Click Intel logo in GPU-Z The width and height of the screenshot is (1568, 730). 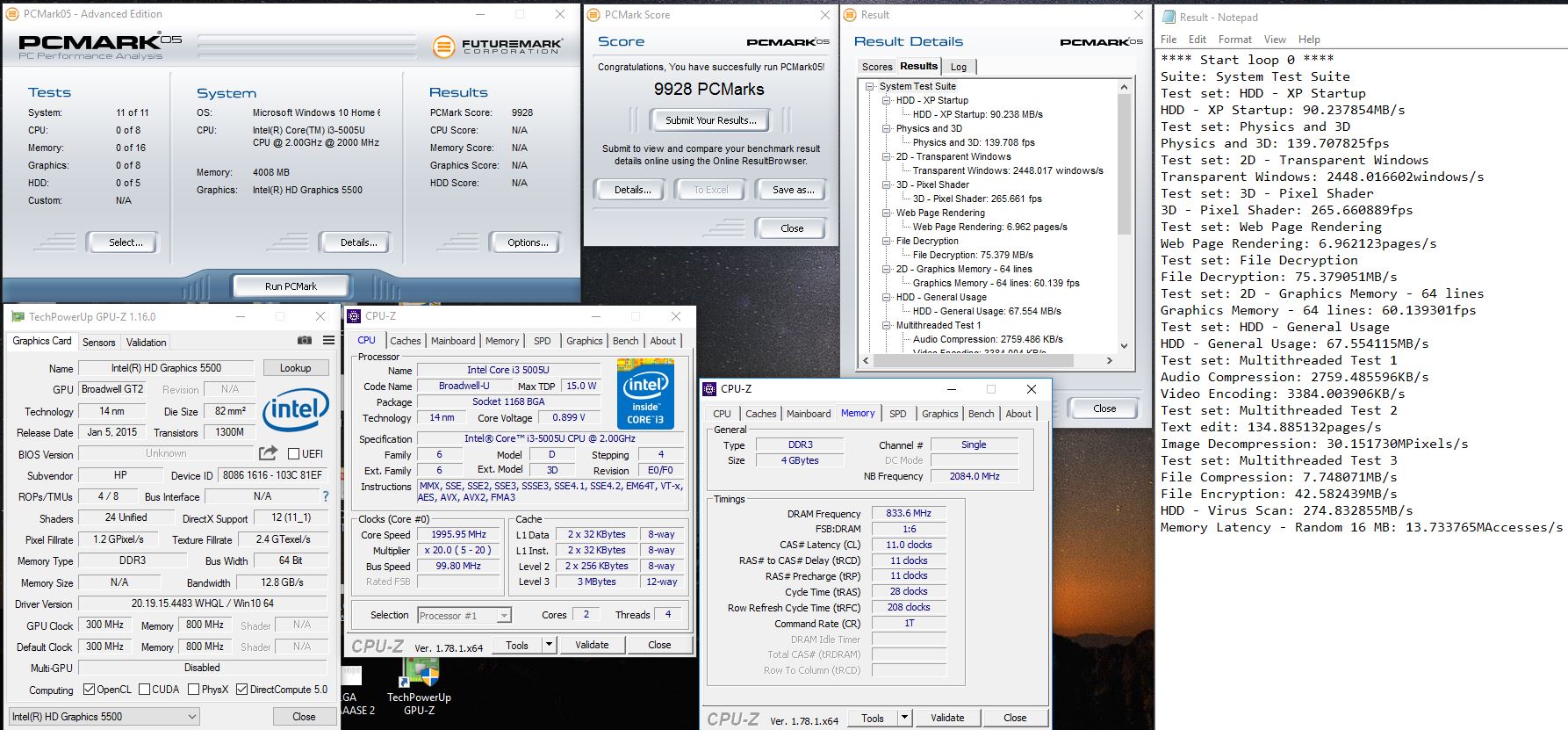296,410
